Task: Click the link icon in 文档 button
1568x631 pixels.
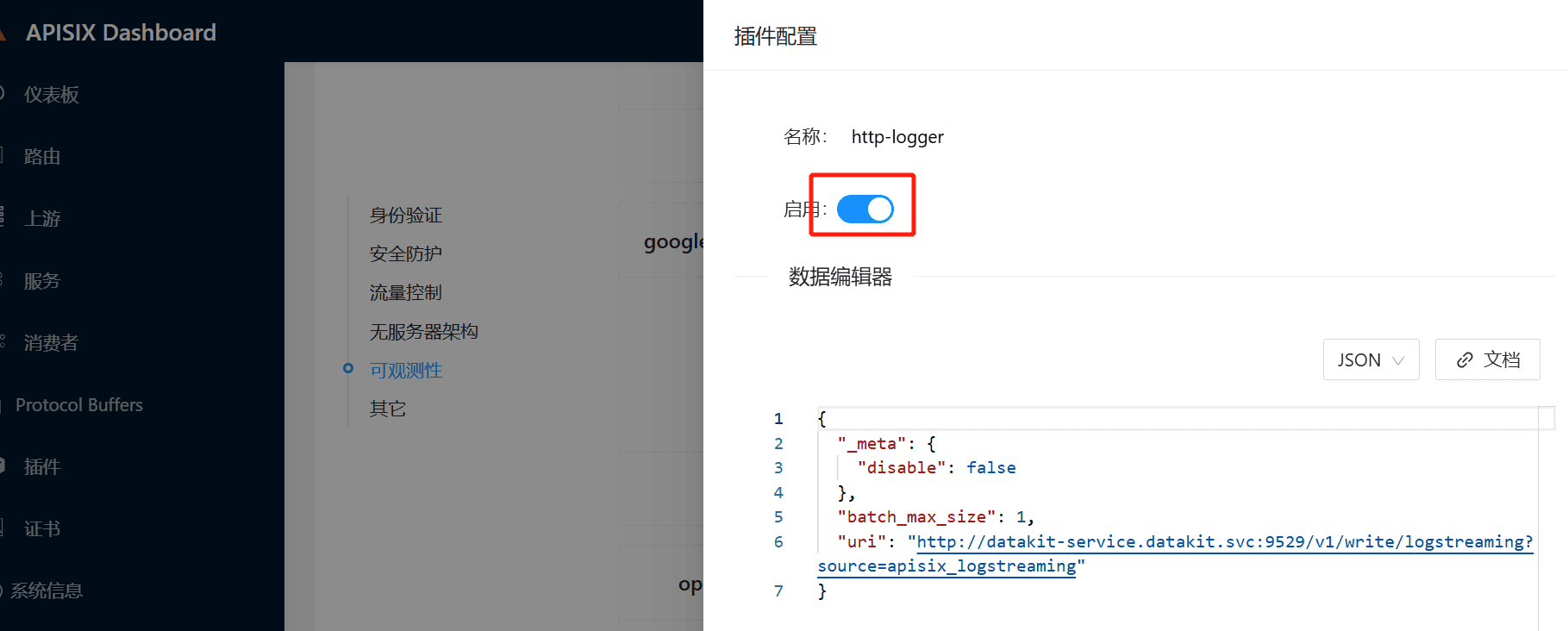Action: point(1465,360)
